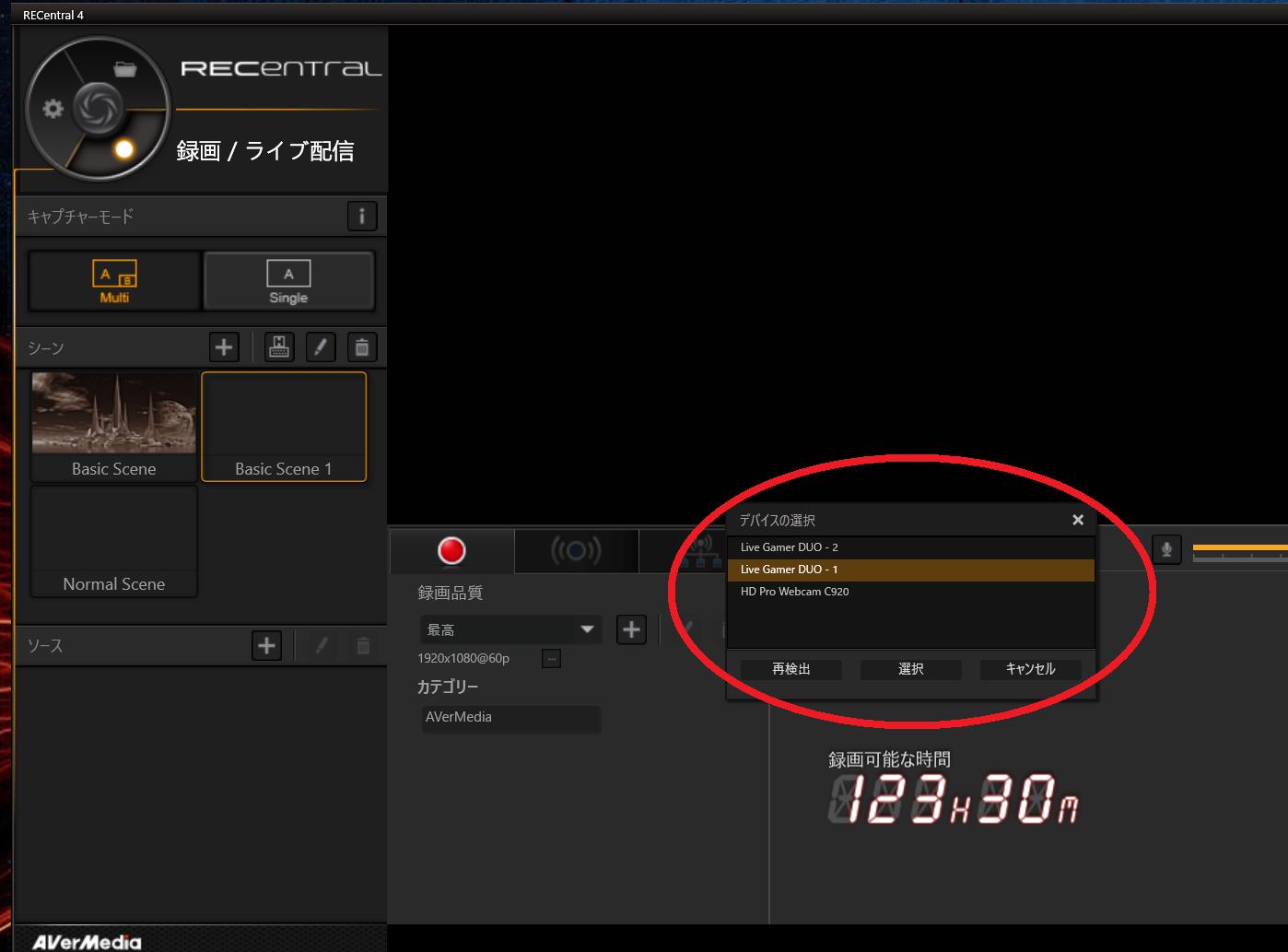Switch to Multi capture mode
The image size is (1288, 952).
pyautogui.click(x=114, y=280)
